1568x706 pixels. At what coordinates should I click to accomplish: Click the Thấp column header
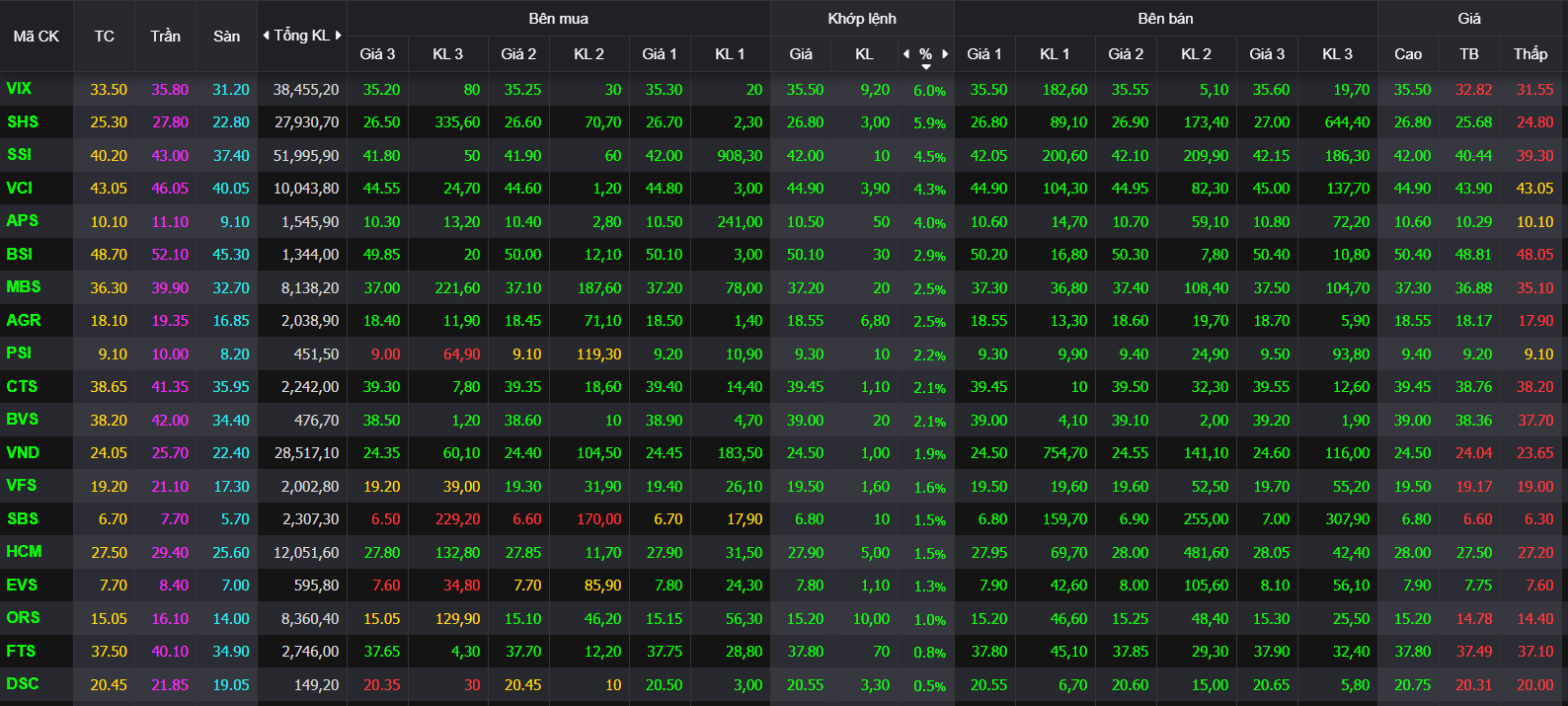pyautogui.click(x=1530, y=54)
